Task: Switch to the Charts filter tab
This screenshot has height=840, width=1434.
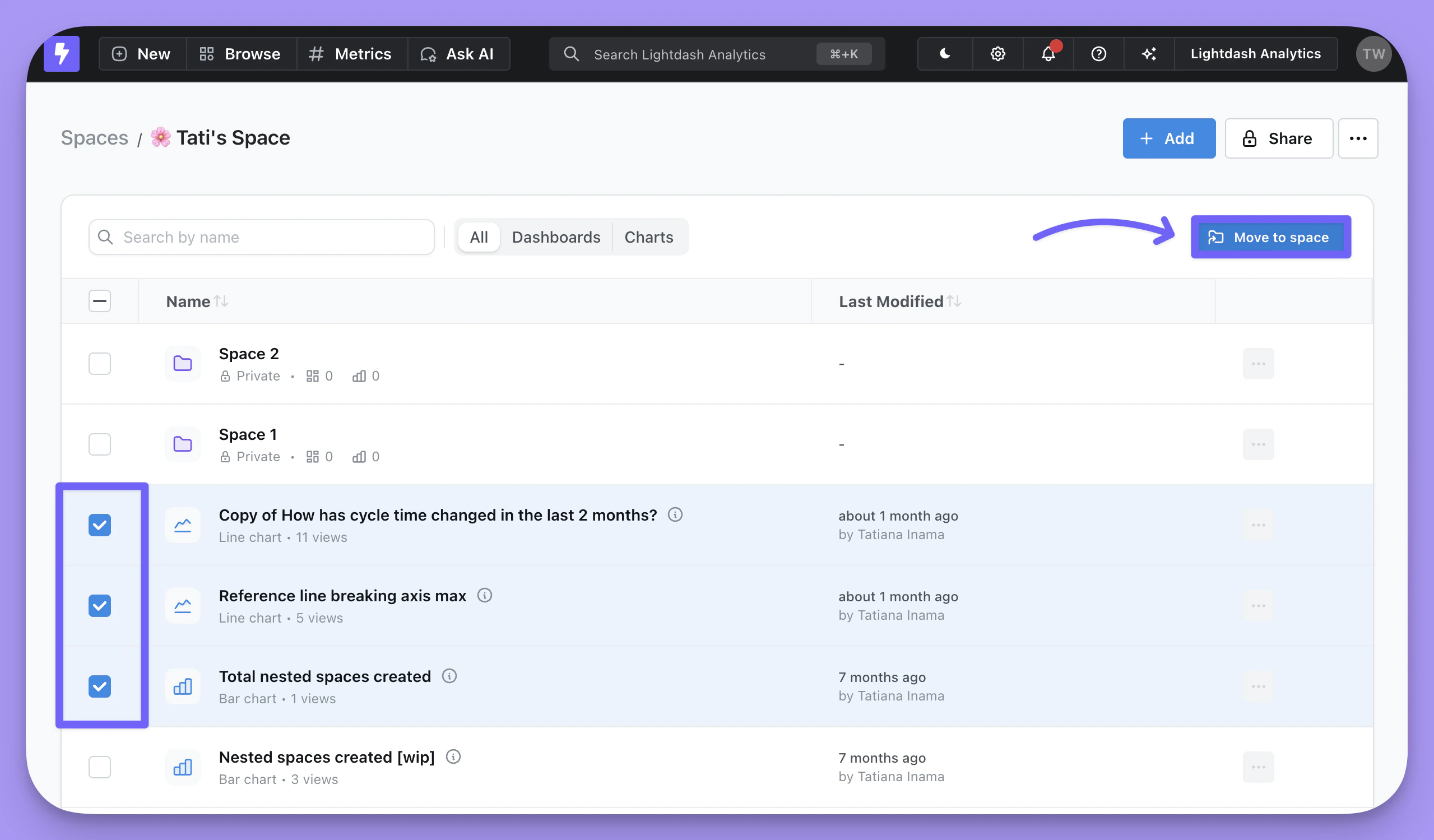Action: 648,236
